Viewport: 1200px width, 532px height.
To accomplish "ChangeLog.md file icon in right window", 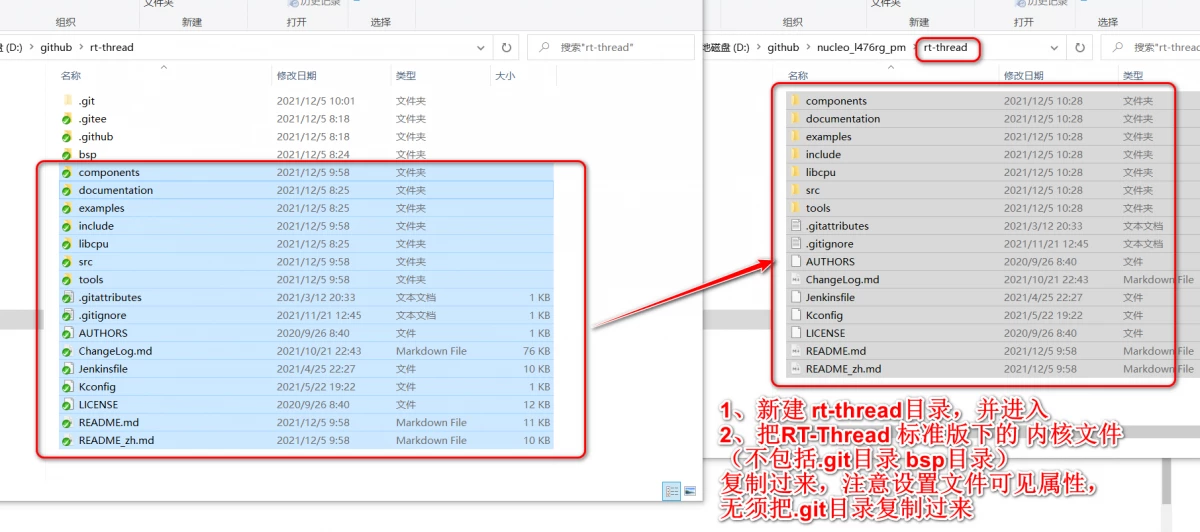I will tap(795, 280).
